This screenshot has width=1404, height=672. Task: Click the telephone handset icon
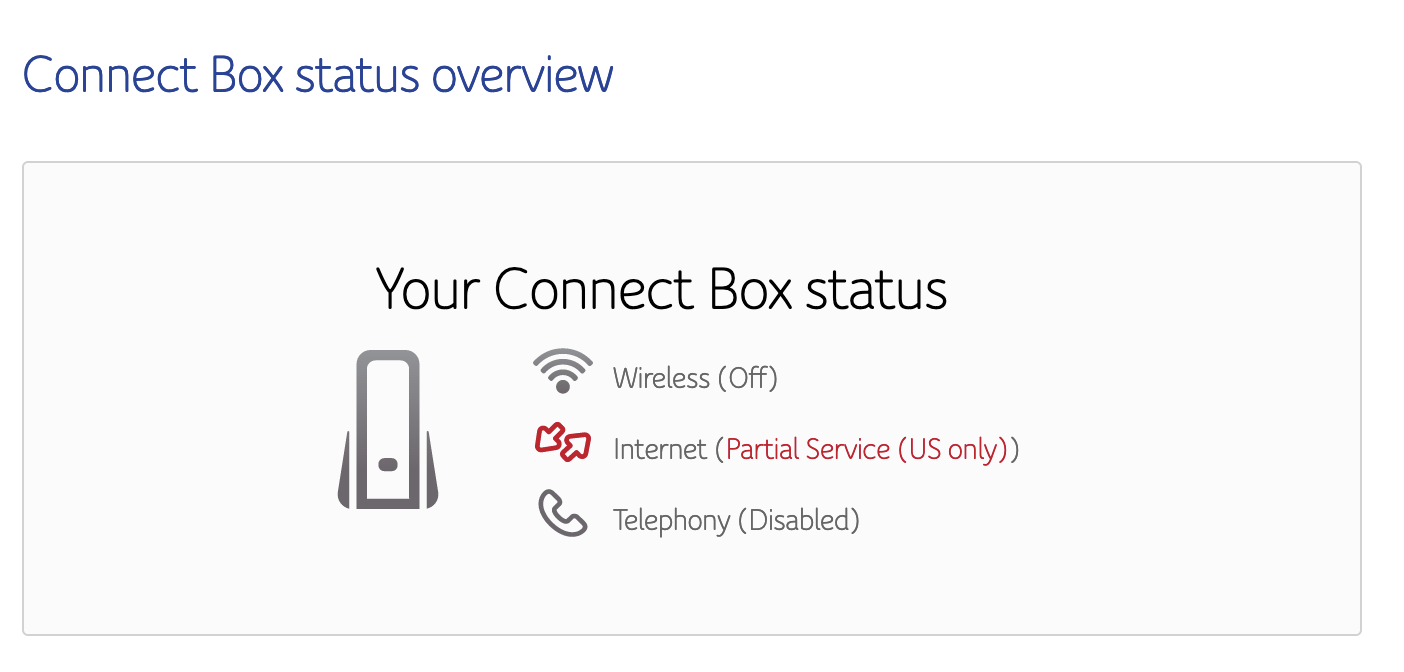point(562,513)
